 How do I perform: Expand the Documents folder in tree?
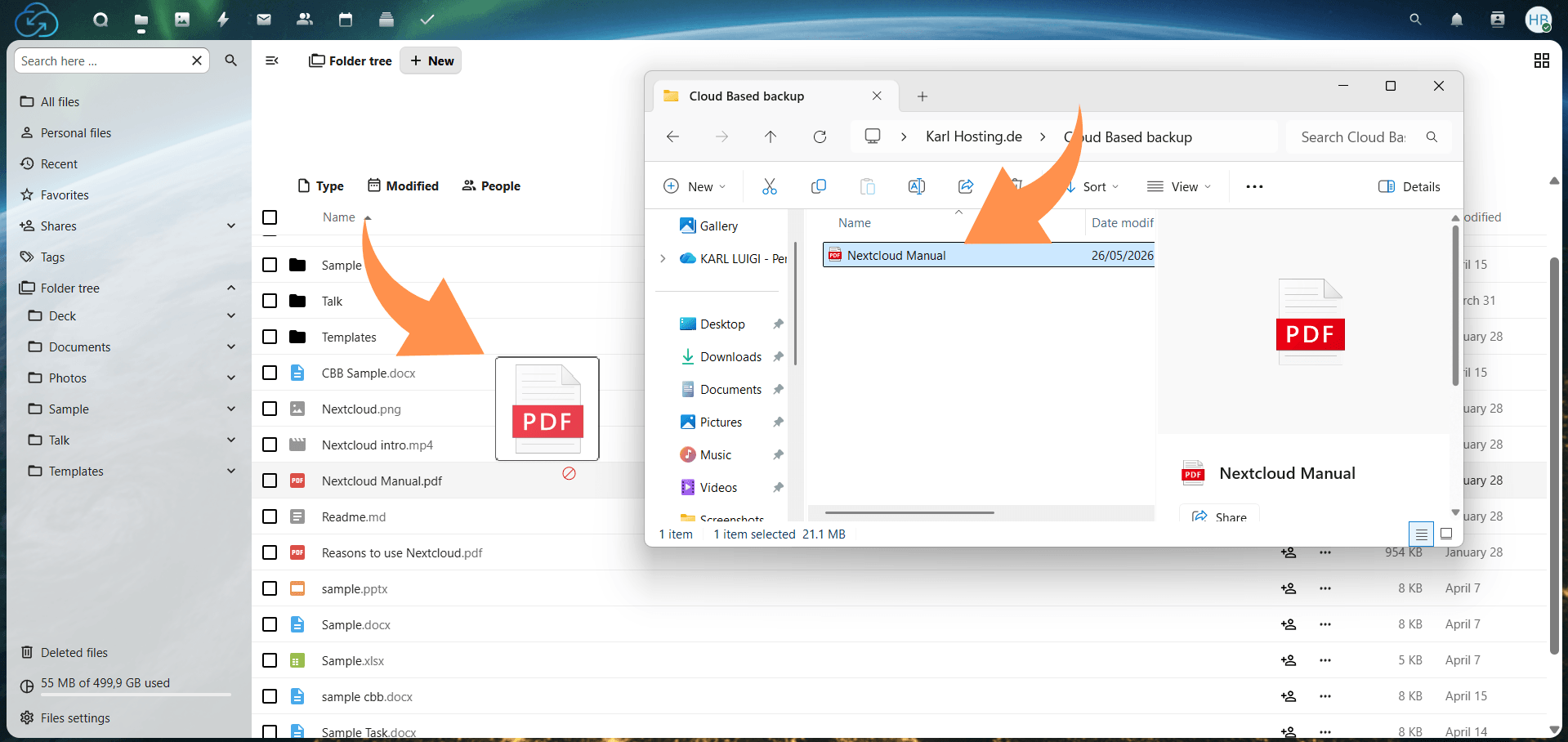[231, 346]
